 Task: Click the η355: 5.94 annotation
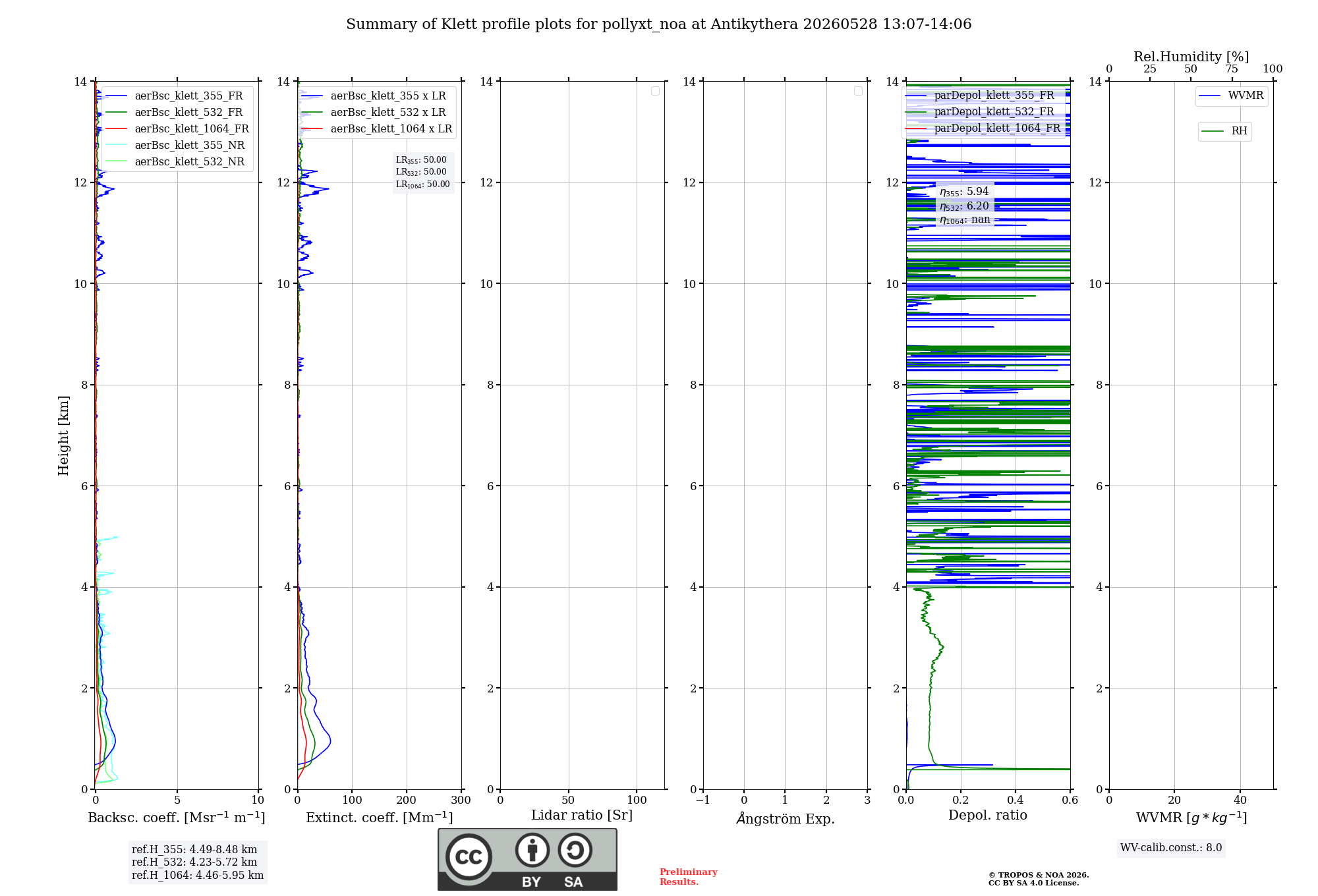coord(964,192)
